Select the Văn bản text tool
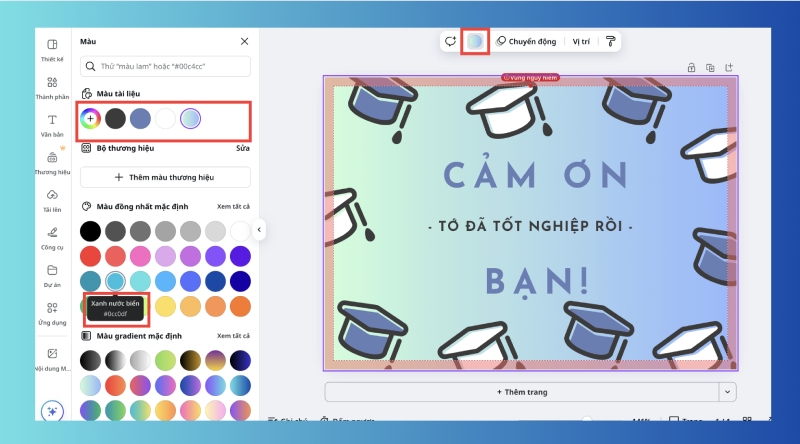The width and height of the screenshot is (800, 444). point(51,124)
